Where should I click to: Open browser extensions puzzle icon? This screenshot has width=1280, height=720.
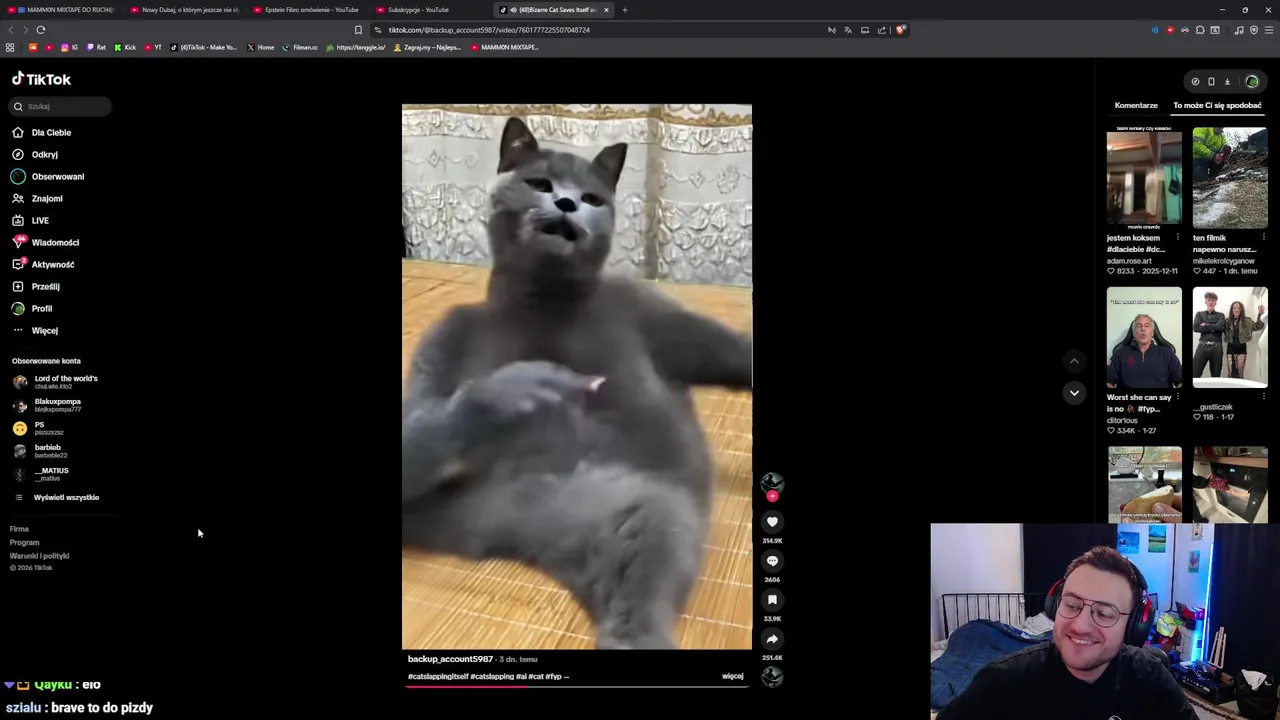(x=1200, y=30)
